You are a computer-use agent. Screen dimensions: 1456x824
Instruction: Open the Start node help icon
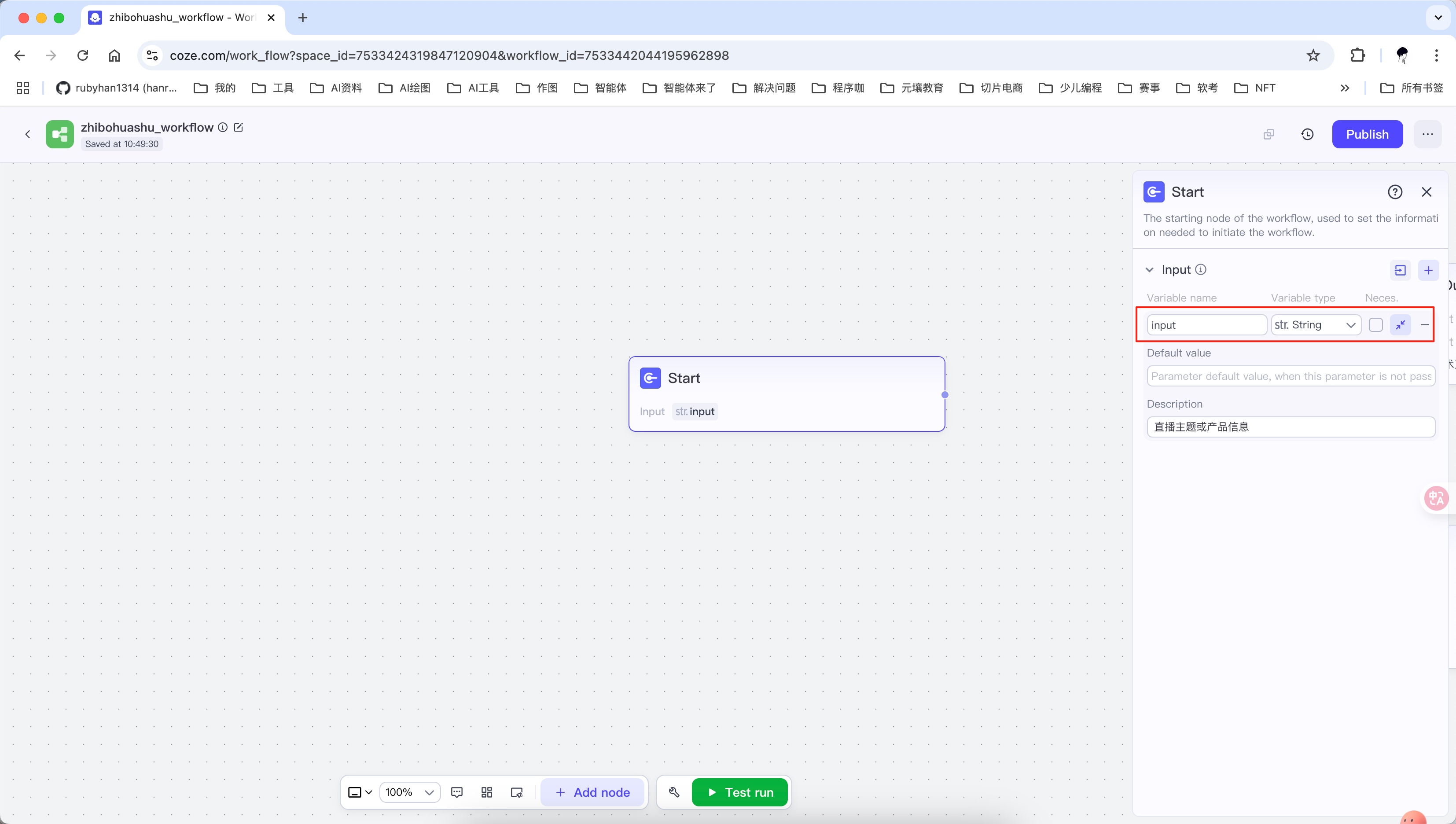[1395, 192]
